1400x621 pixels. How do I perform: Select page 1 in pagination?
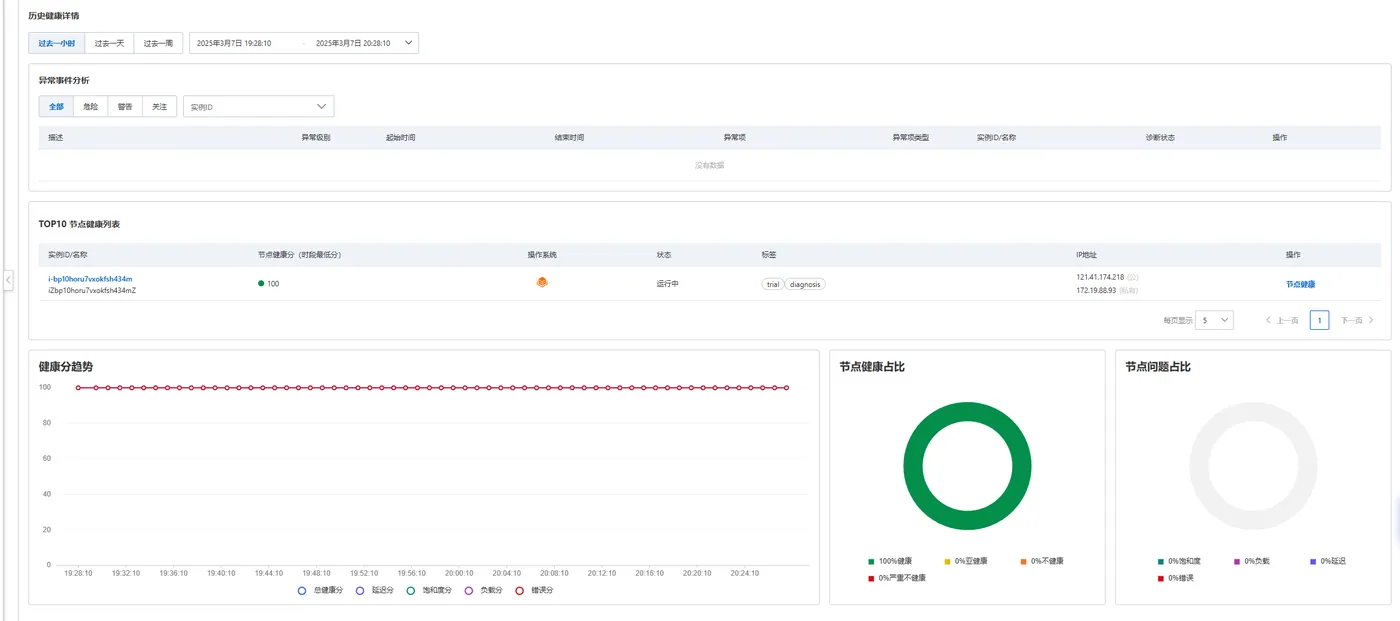(x=1319, y=320)
